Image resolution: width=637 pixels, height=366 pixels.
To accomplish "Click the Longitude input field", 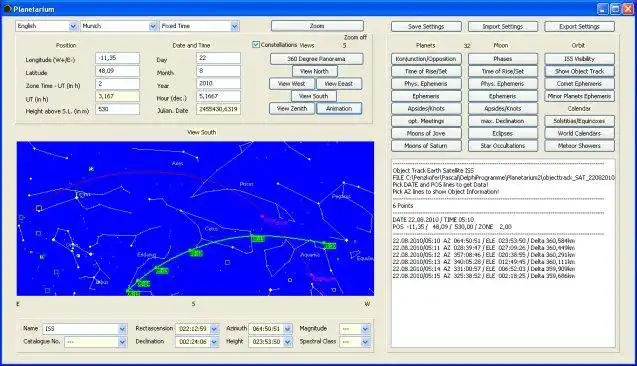I will click(x=117, y=58).
